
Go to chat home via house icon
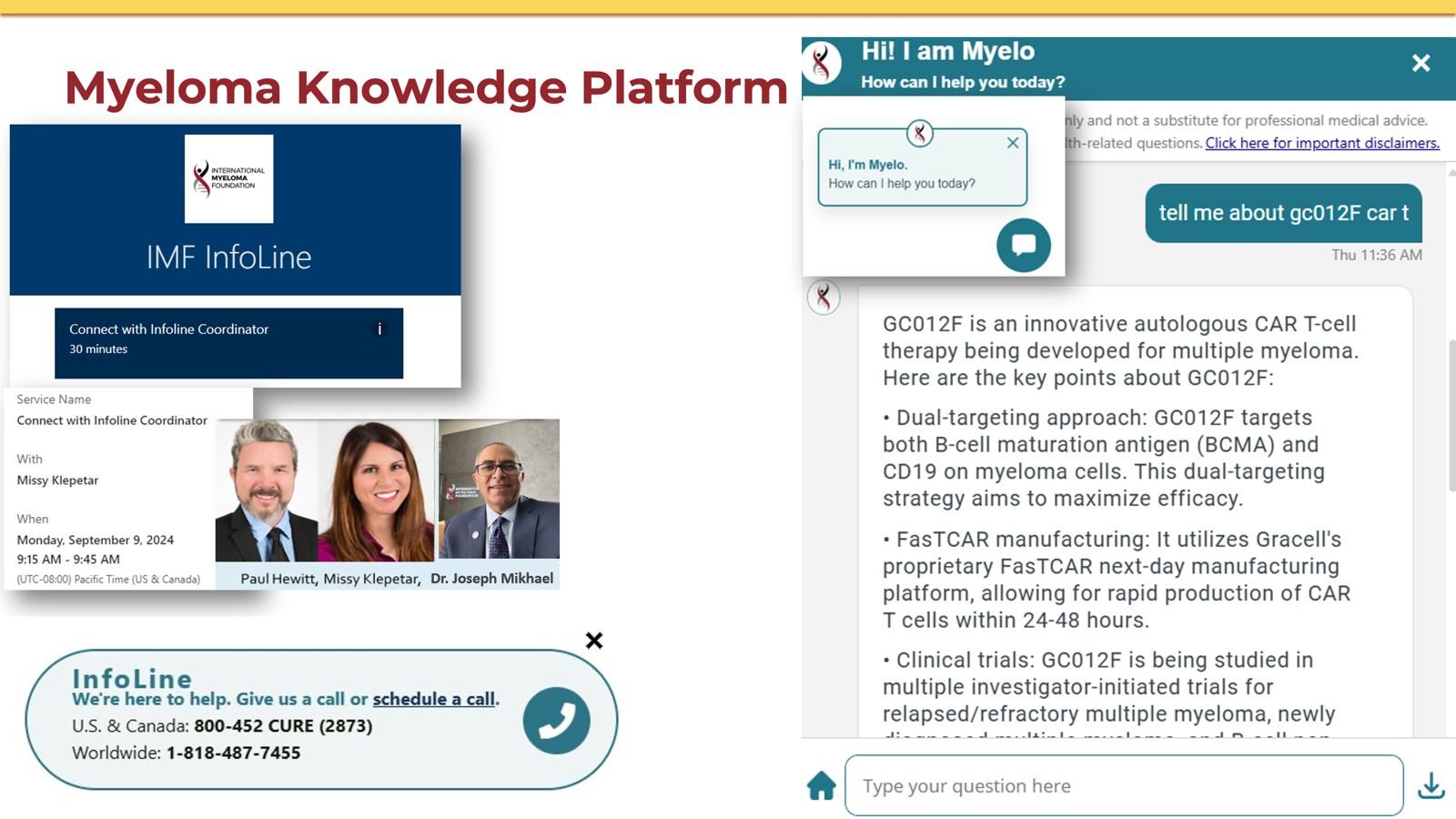click(x=821, y=785)
